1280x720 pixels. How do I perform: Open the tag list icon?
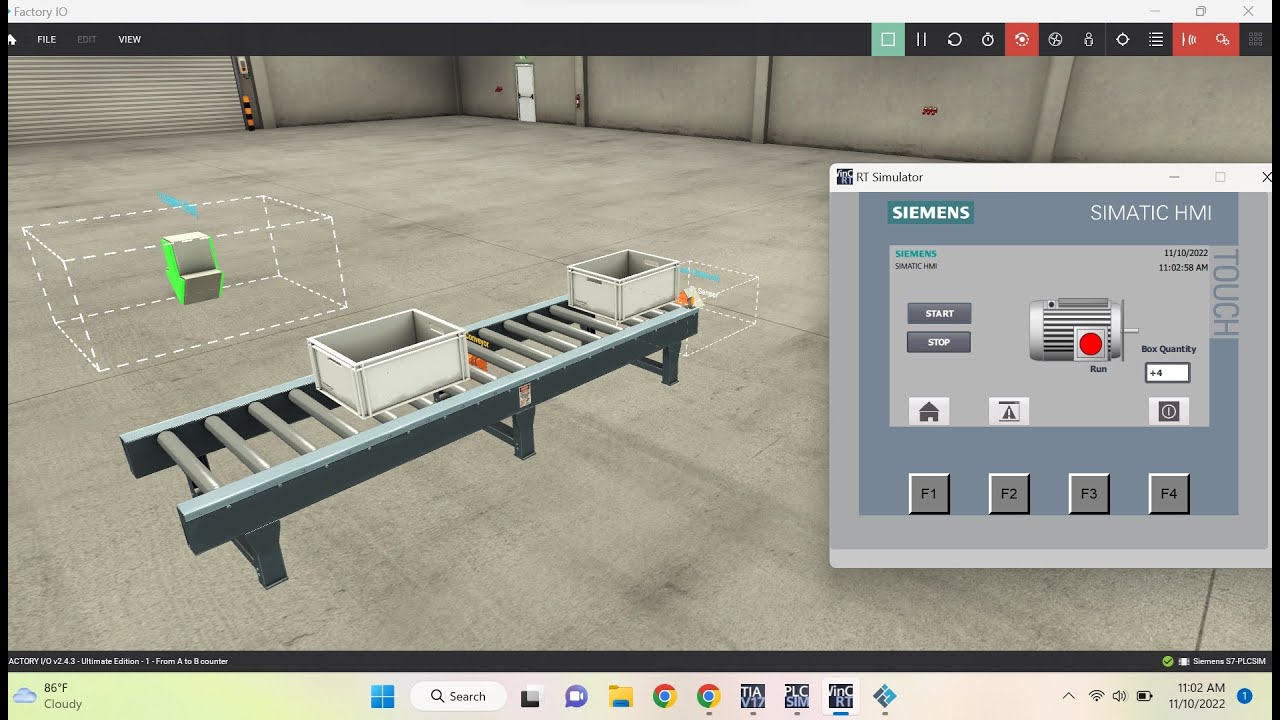(1156, 39)
